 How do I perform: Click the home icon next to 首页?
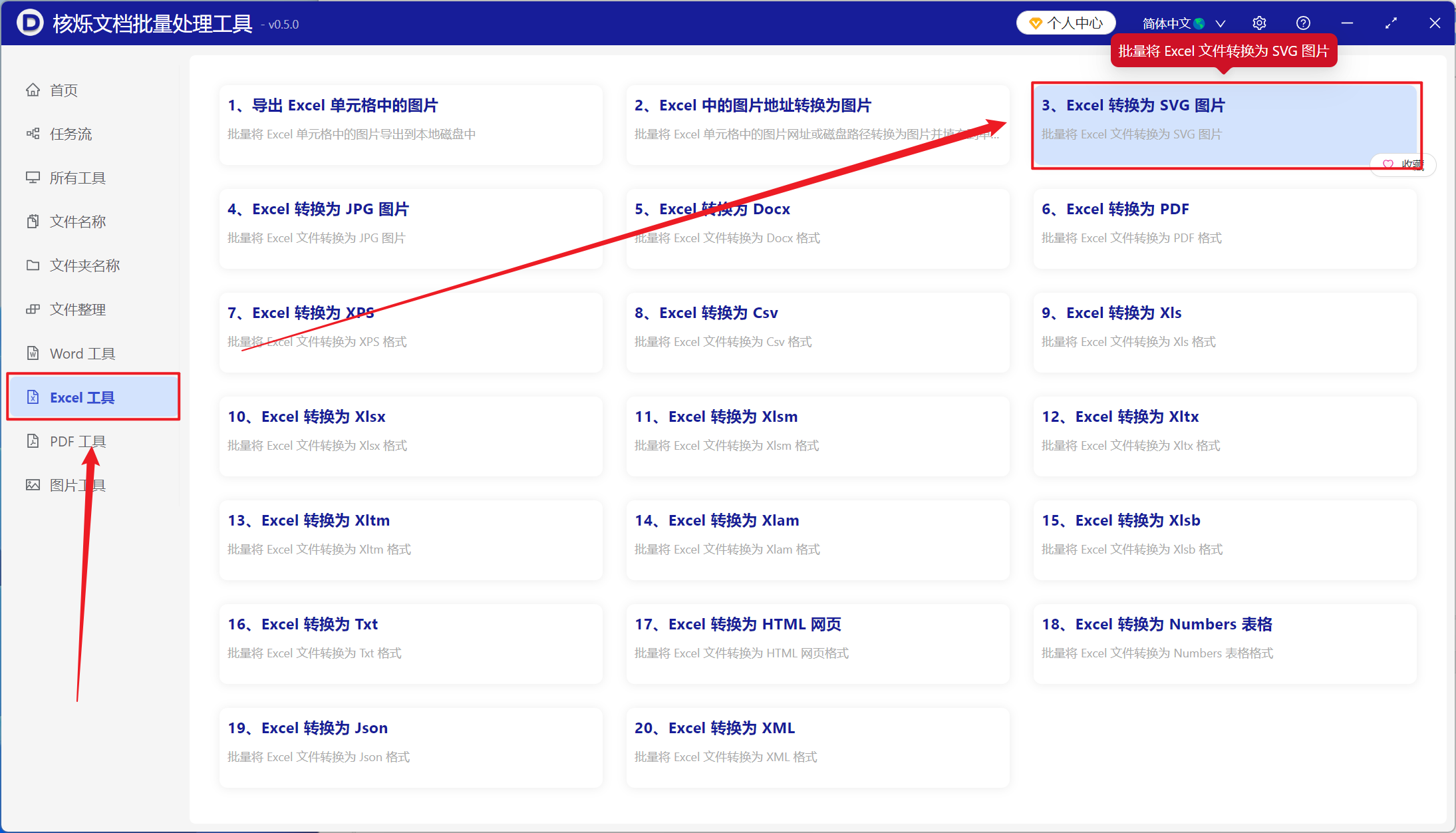(33, 90)
